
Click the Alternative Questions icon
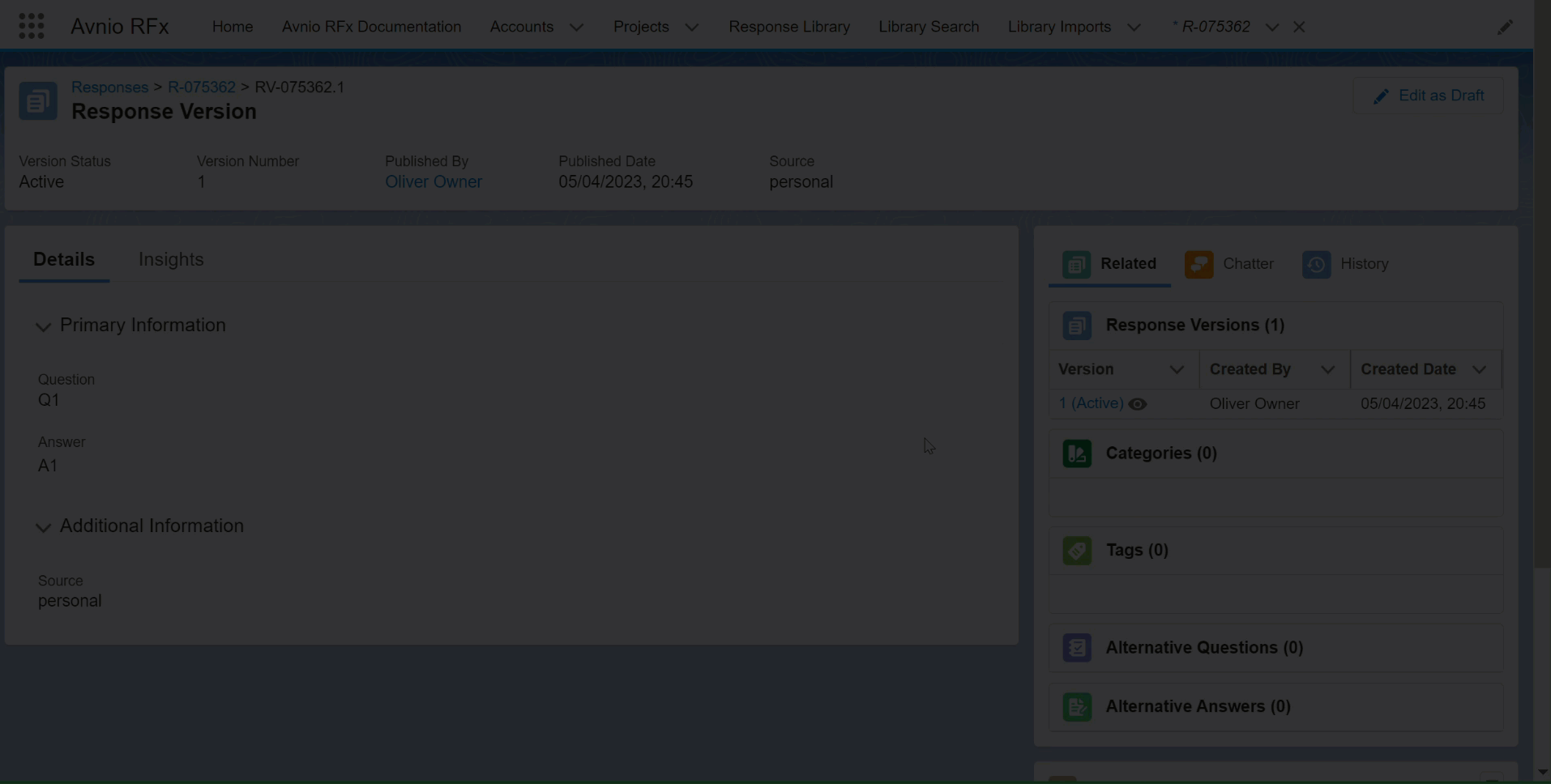[x=1077, y=648]
